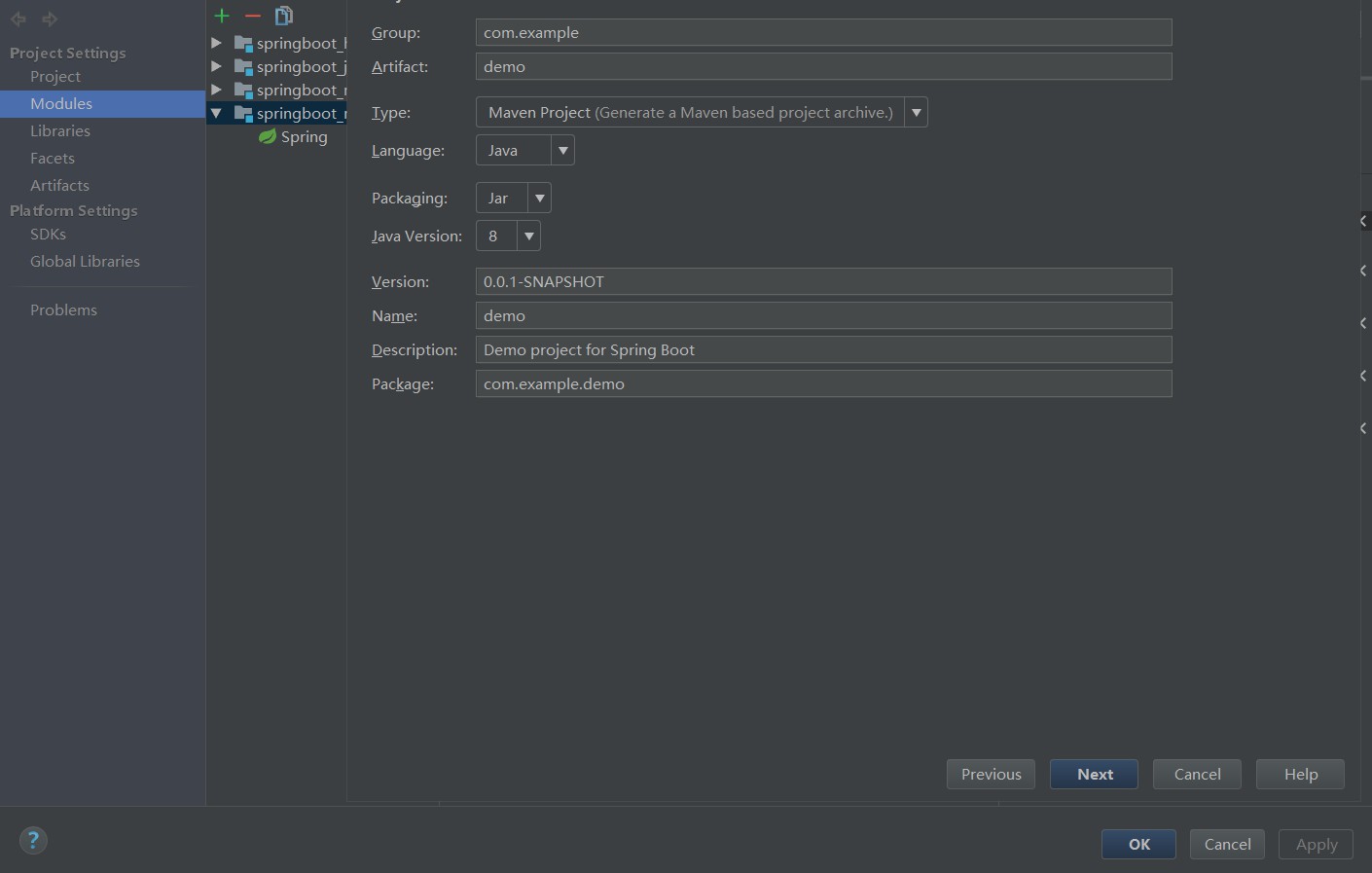Click the 'Project Settings' heading text
This screenshot has width=1372, height=873.
(x=67, y=53)
